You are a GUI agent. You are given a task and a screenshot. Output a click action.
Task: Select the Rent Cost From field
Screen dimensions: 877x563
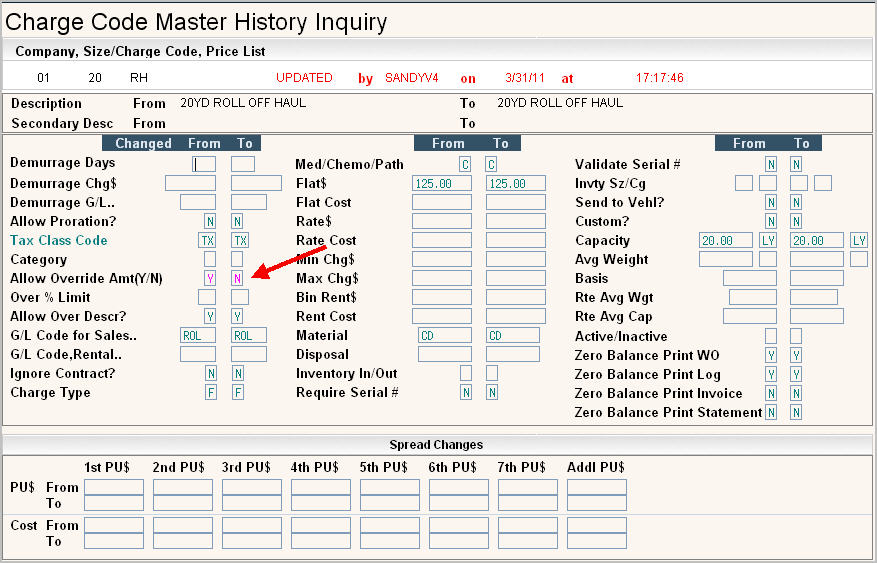click(442, 316)
